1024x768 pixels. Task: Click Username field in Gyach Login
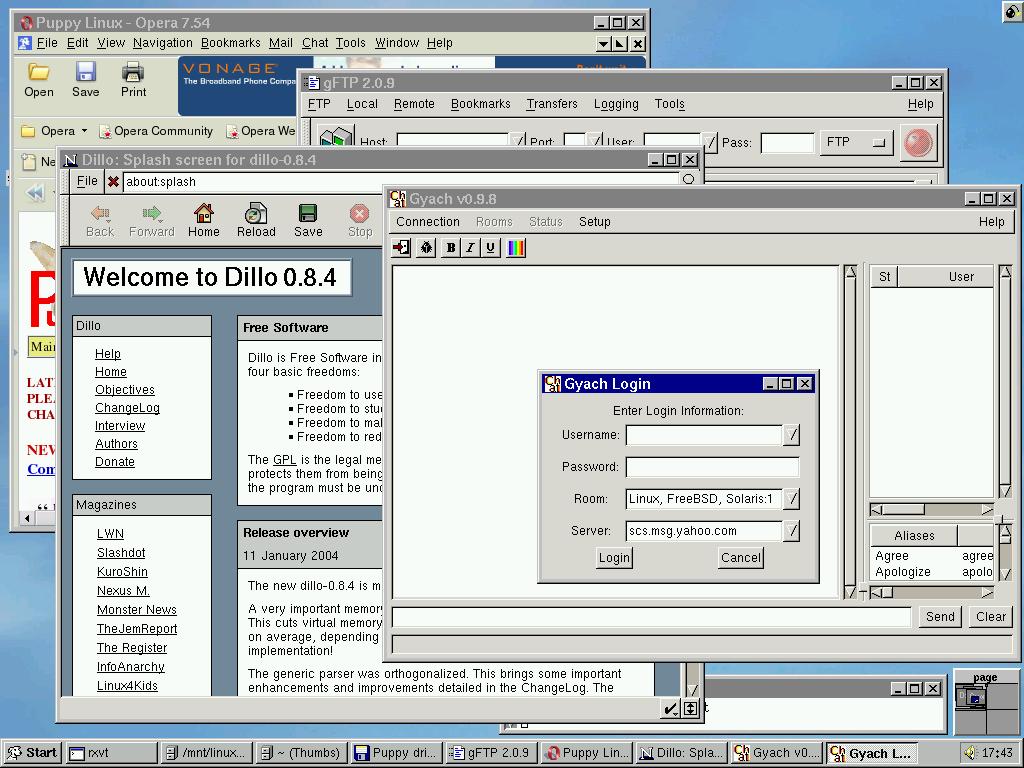(704, 435)
